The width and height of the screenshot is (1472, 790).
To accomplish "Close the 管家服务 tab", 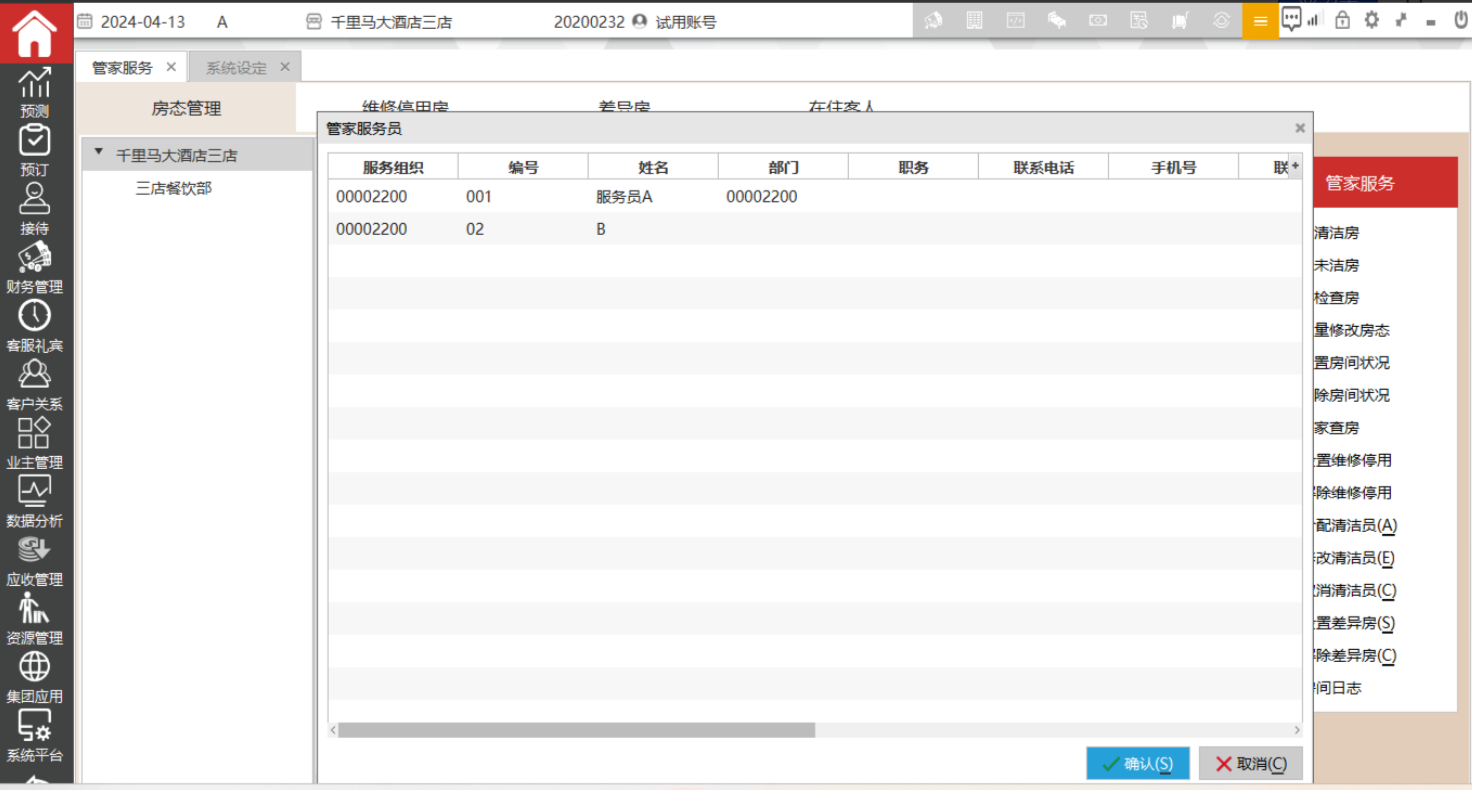I will coord(171,67).
